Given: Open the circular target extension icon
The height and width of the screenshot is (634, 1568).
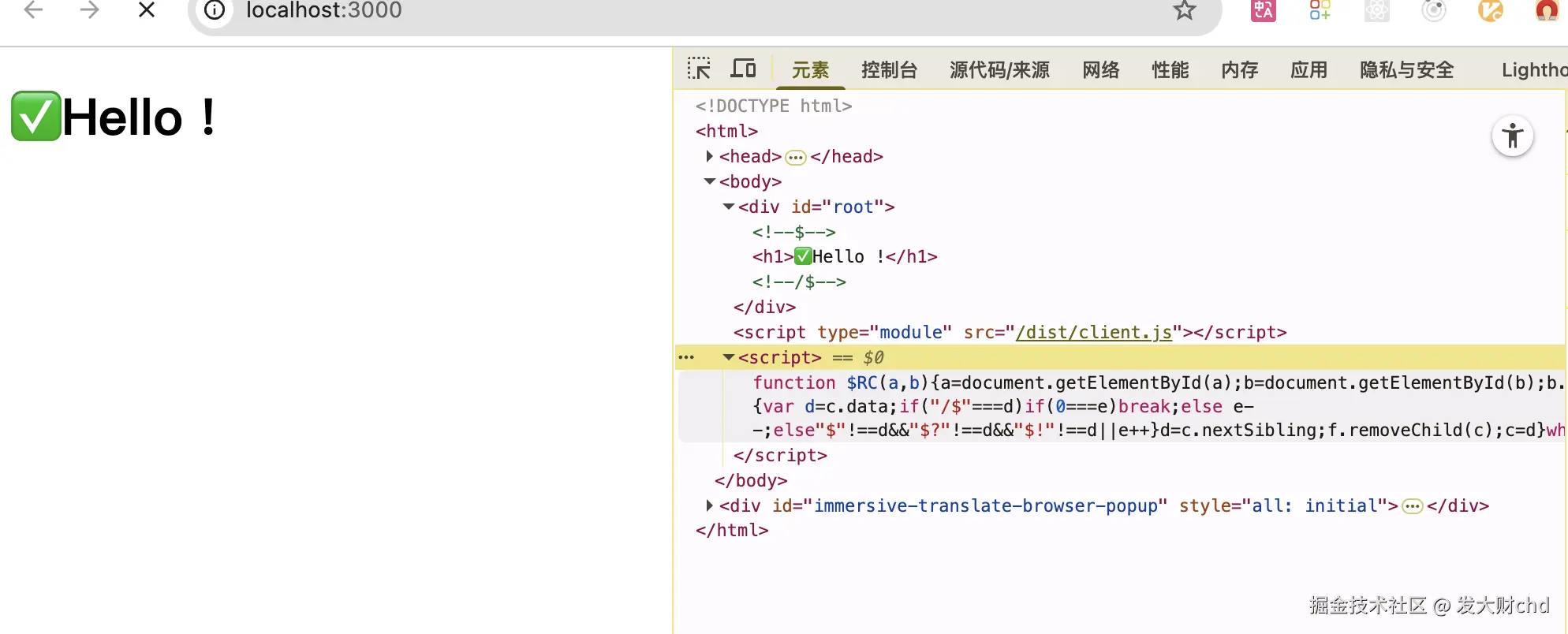Looking at the screenshot, I should [1434, 9].
